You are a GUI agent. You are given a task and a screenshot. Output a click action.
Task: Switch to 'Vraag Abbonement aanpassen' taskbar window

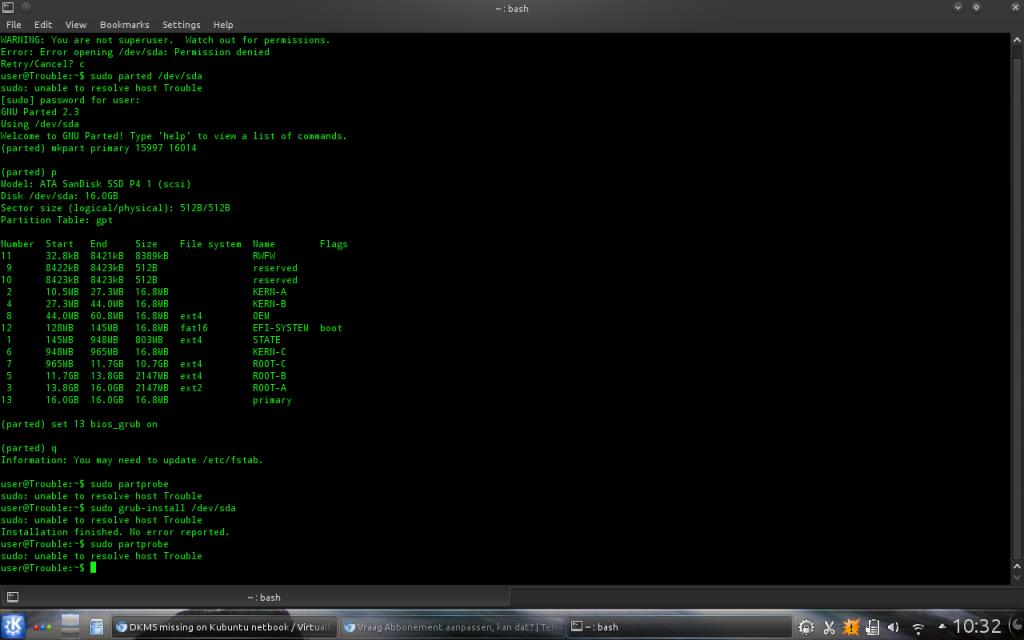(x=450, y=627)
